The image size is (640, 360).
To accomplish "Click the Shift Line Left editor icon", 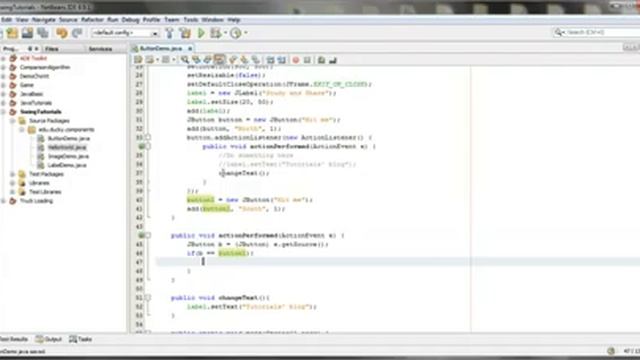I will coord(270,60).
